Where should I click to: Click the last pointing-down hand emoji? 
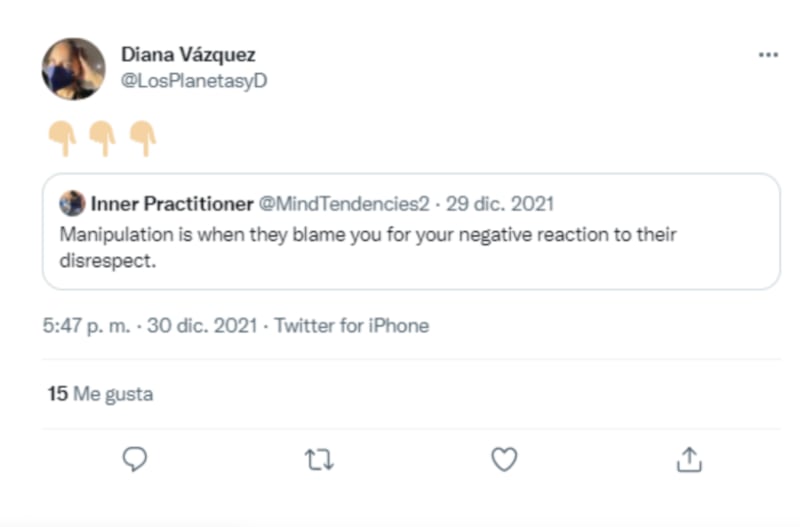142,138
